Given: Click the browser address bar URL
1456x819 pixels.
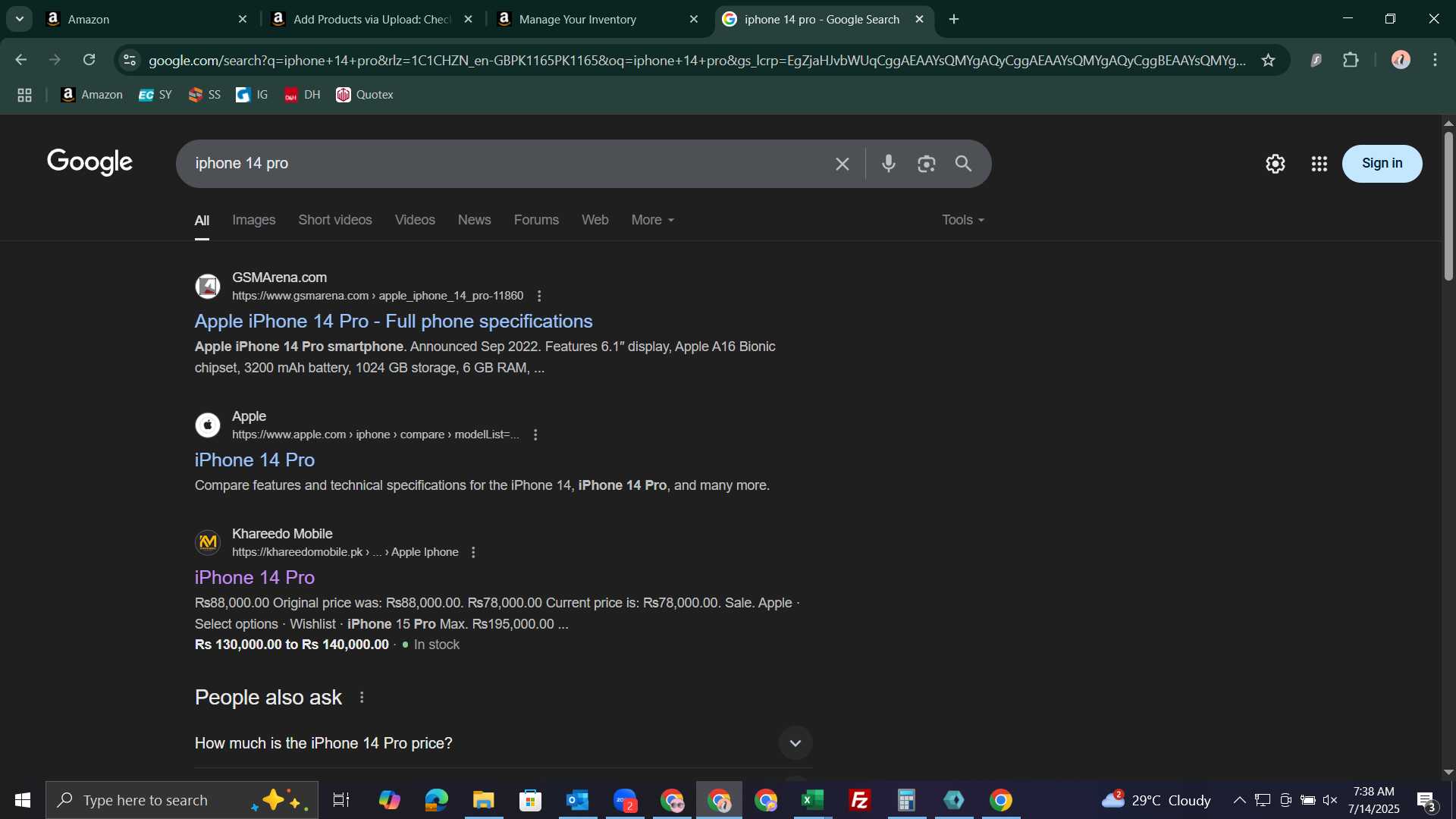Looking at the screenshot, I should 696,60.
